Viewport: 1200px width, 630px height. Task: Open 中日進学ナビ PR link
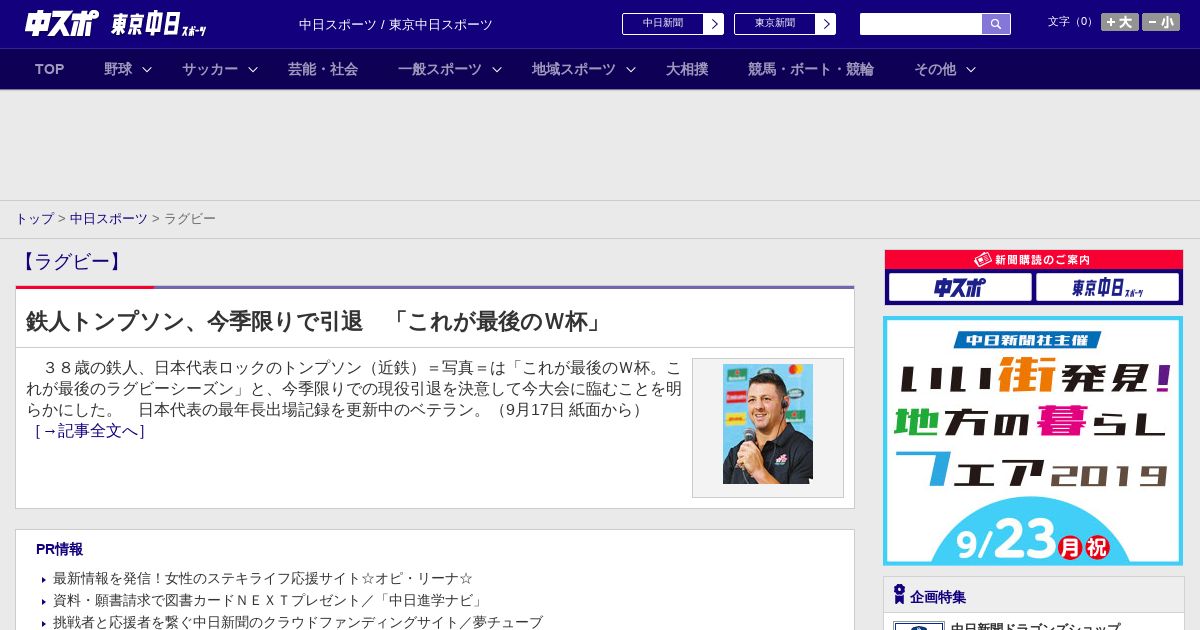click(x=270, y=600)
